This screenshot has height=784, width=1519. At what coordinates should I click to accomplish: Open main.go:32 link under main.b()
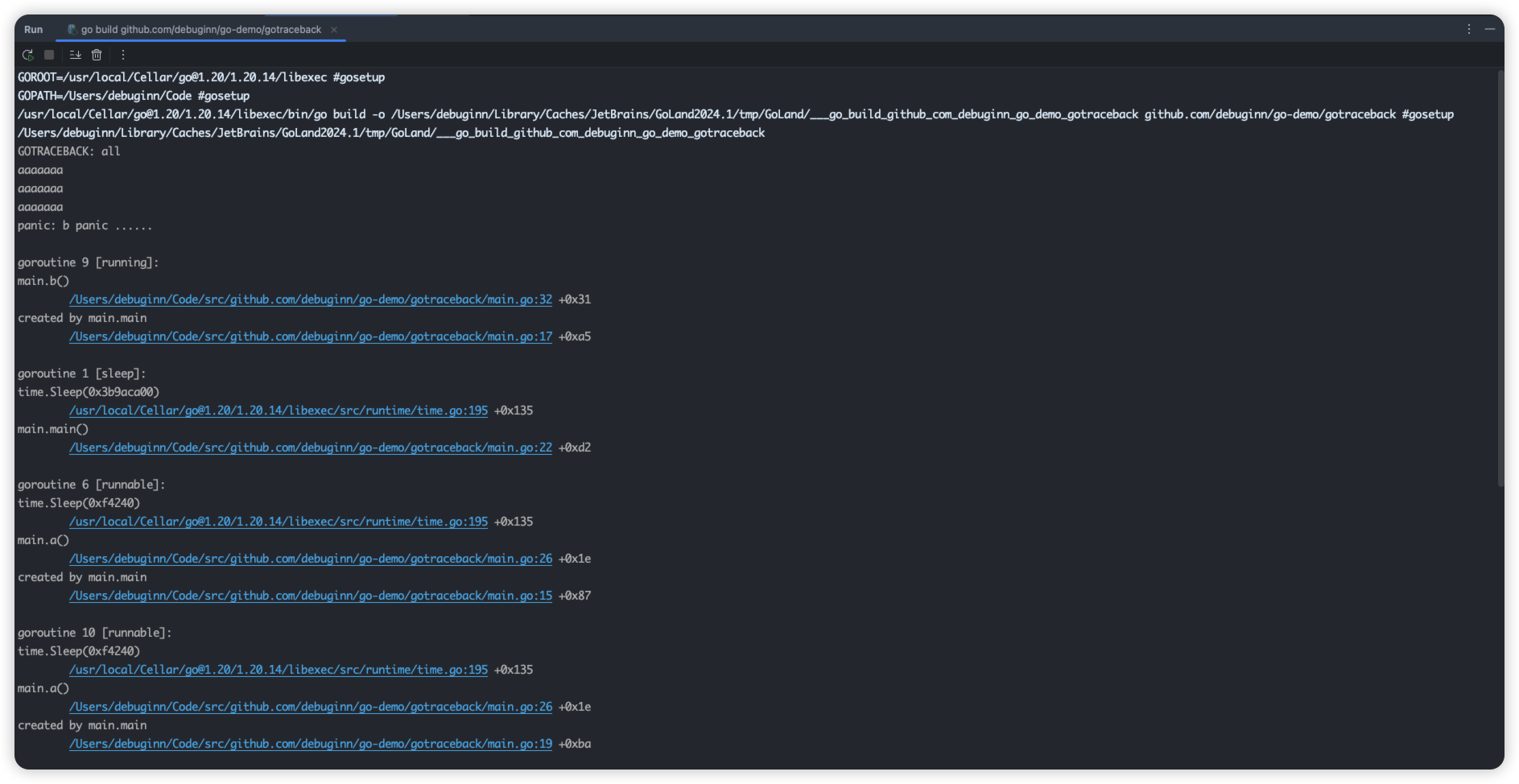point(310,299)
